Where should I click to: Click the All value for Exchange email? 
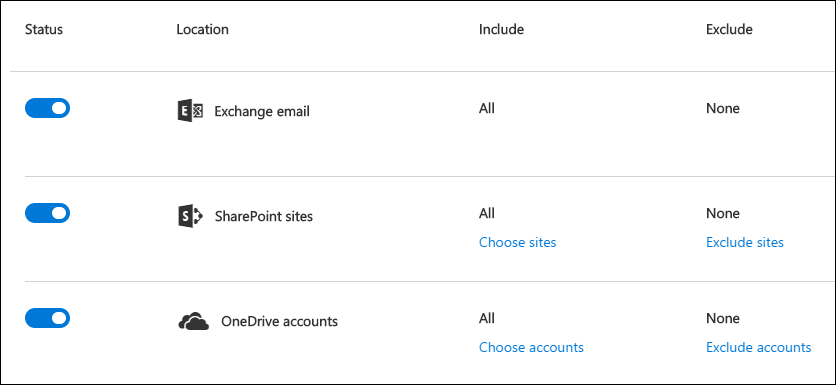(487, 108)
